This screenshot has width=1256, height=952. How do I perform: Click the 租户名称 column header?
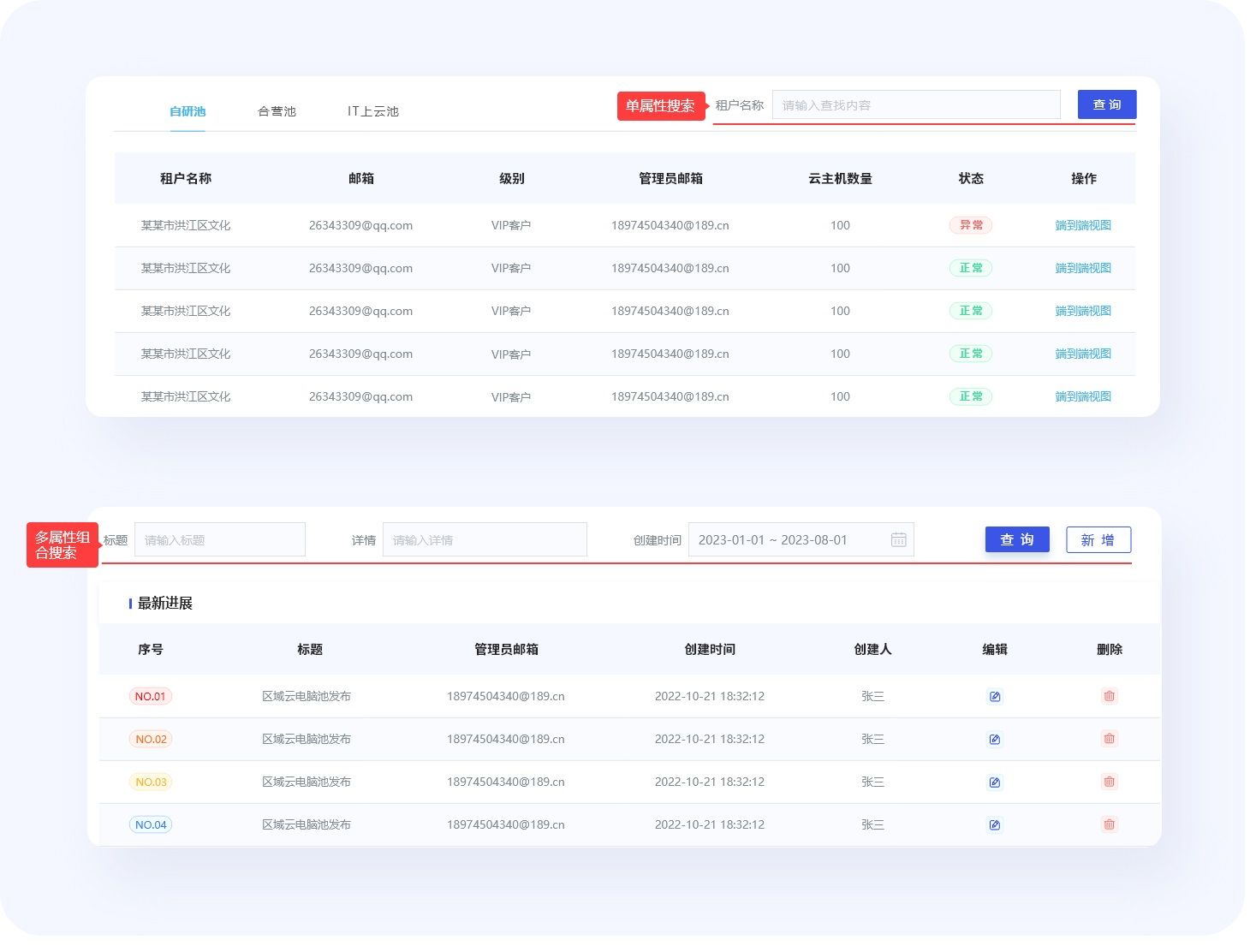pyautogui.click(x=186, y=178)
